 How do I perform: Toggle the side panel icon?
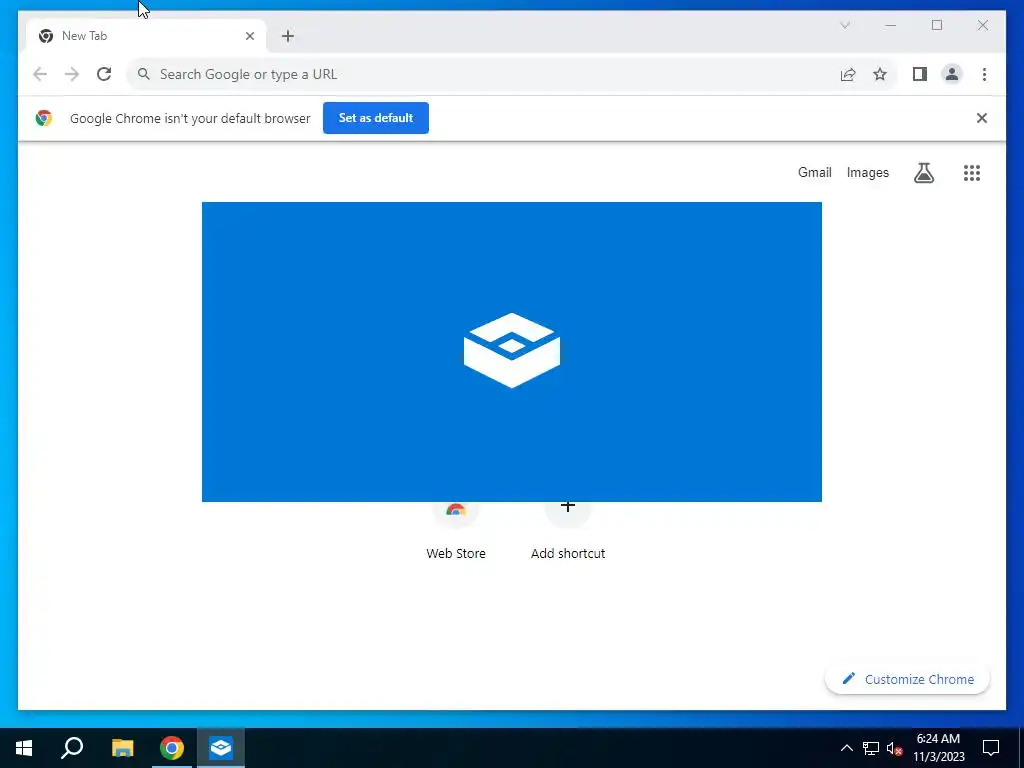920,74
